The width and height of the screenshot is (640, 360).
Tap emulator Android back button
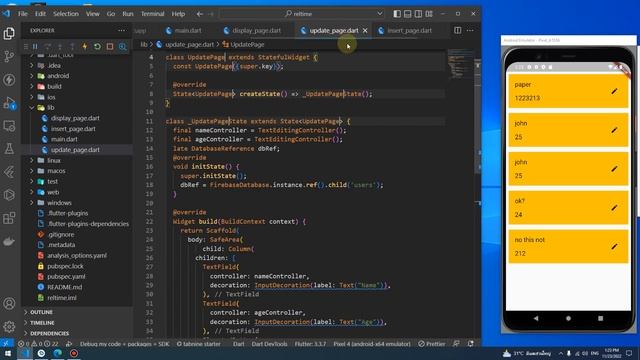[x=536, y=318]
